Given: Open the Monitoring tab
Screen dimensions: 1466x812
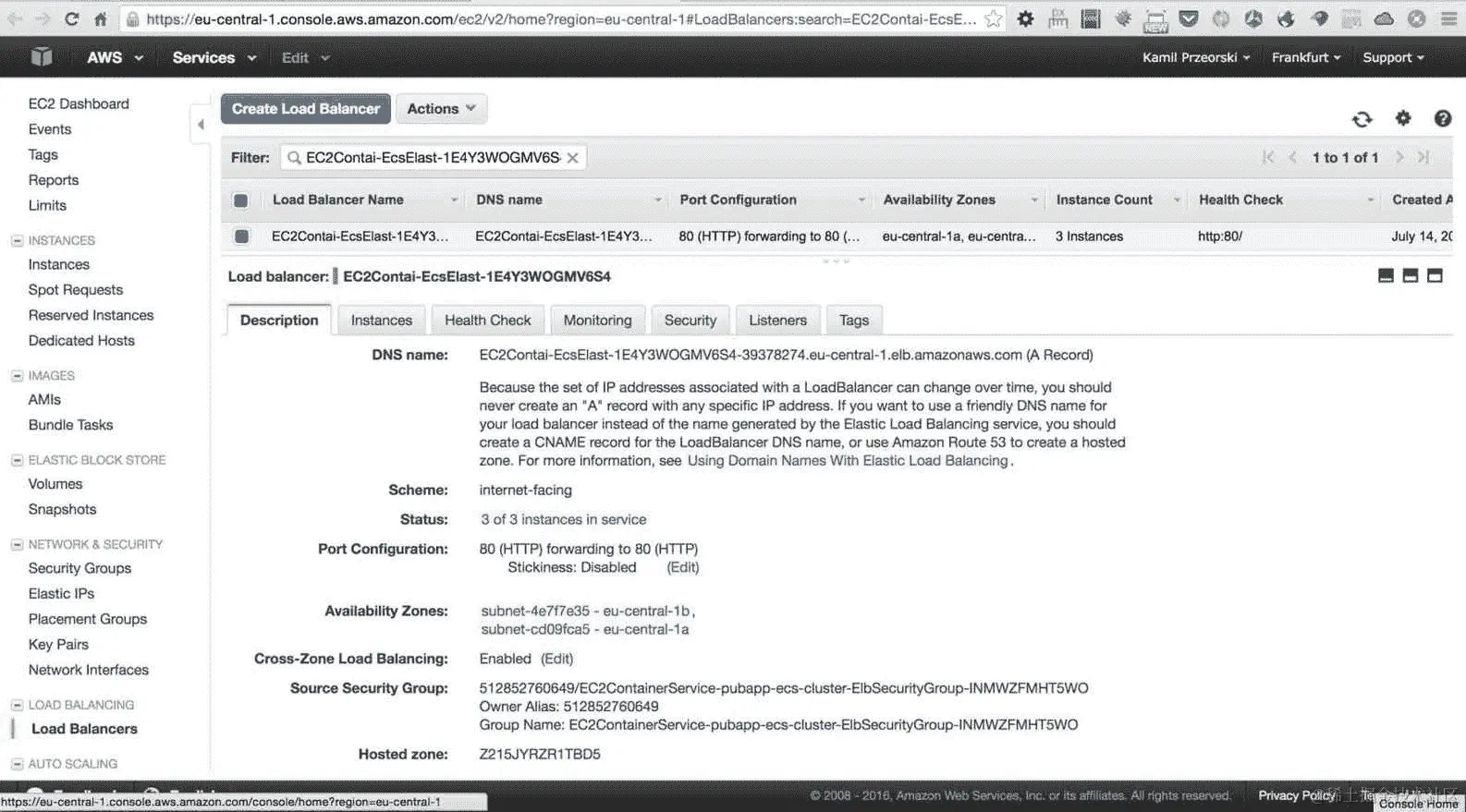Looking at the screenshot, I should tap(598, 321).
